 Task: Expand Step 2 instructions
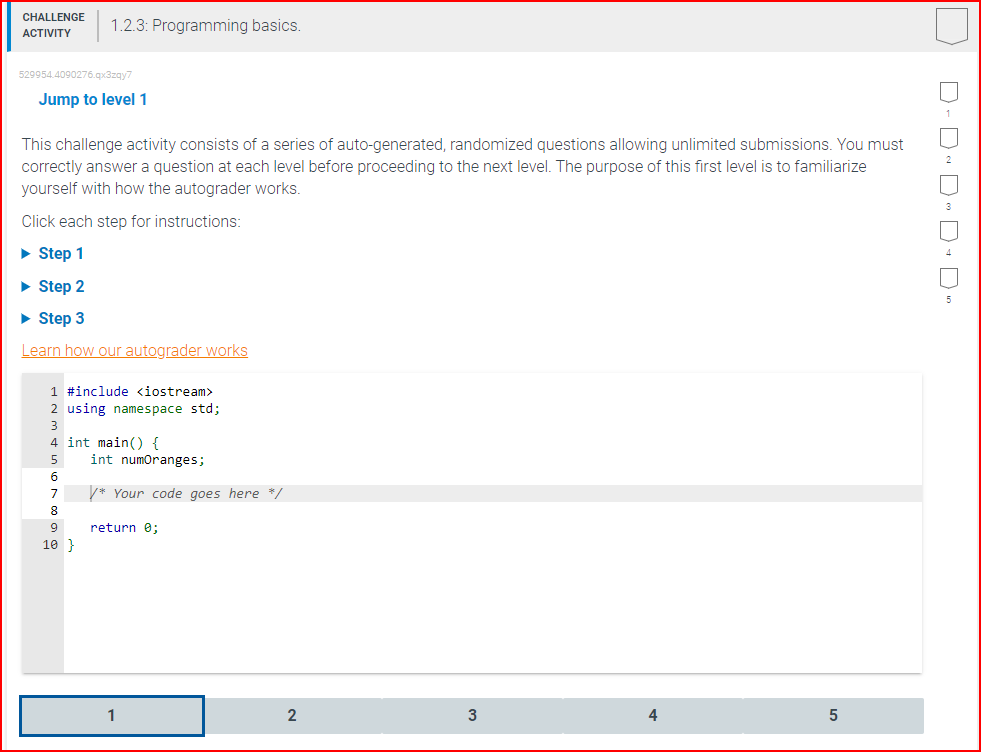click(x=53, y=286)
